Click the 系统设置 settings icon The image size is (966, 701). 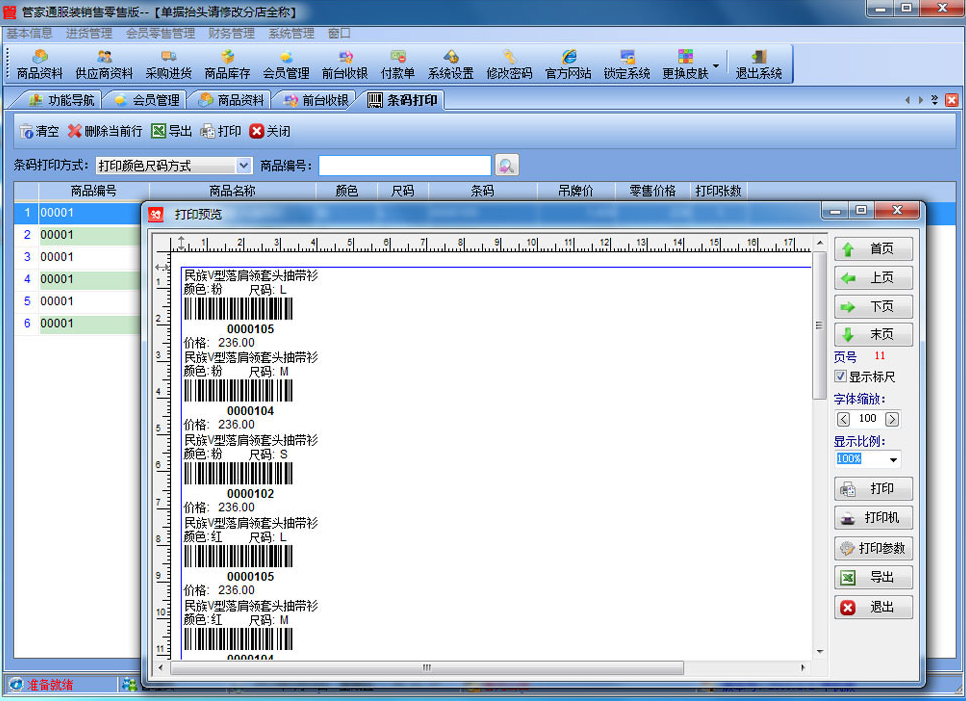[x=450, y=64]
